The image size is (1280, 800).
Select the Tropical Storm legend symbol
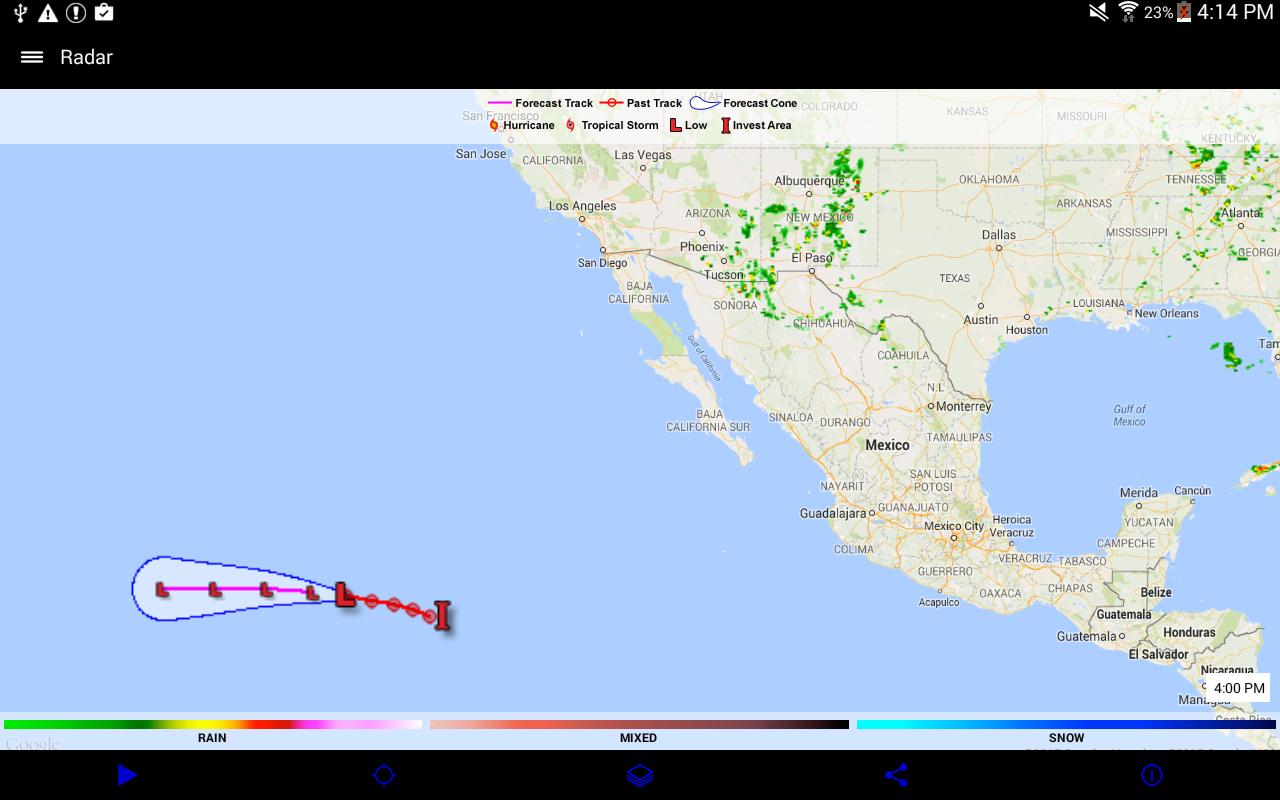click(571, 125)
